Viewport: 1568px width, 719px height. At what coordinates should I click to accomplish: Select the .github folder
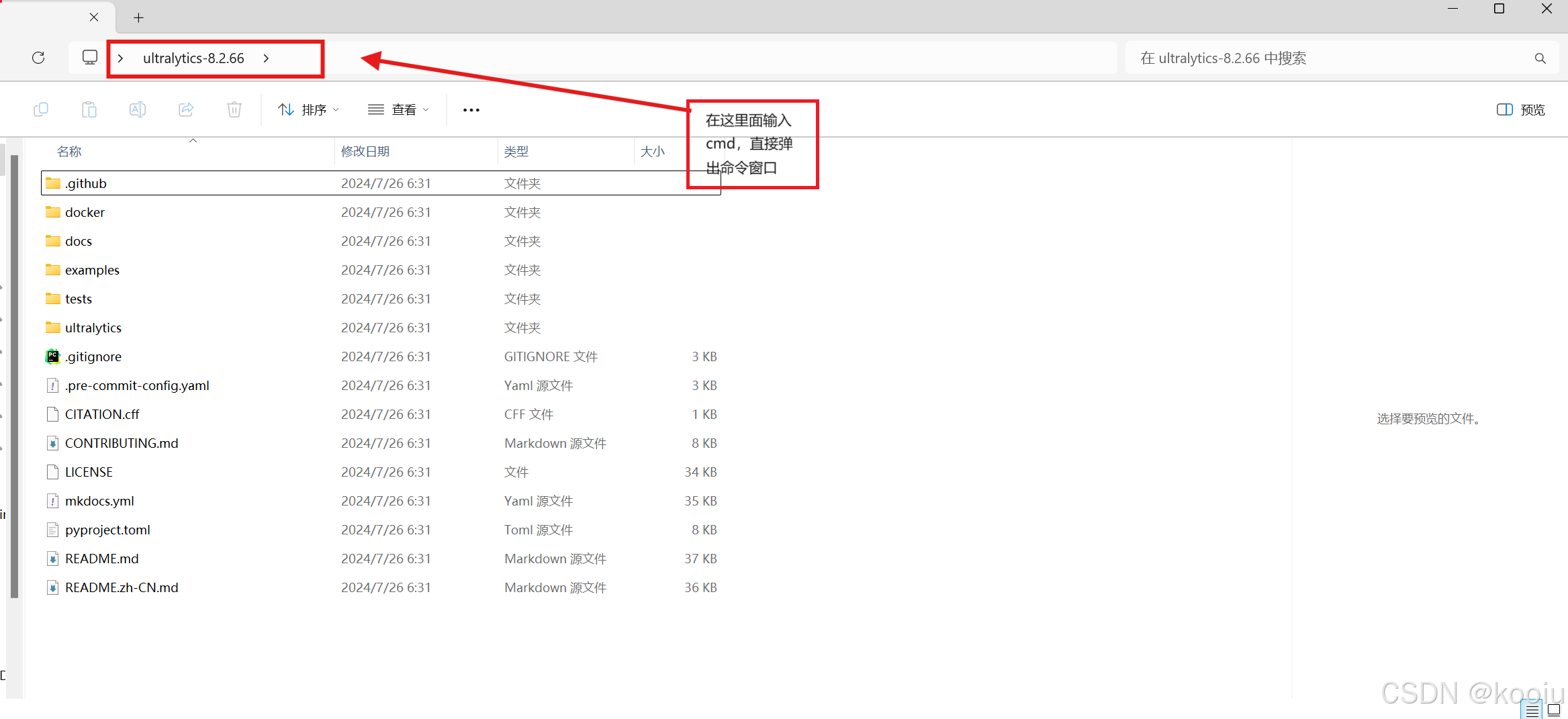click(x=381, y=183)
